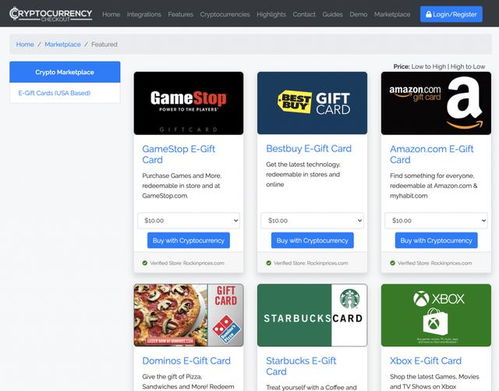
Task: Click the Cryptocurrency Checkout logo
Action: 51,14
